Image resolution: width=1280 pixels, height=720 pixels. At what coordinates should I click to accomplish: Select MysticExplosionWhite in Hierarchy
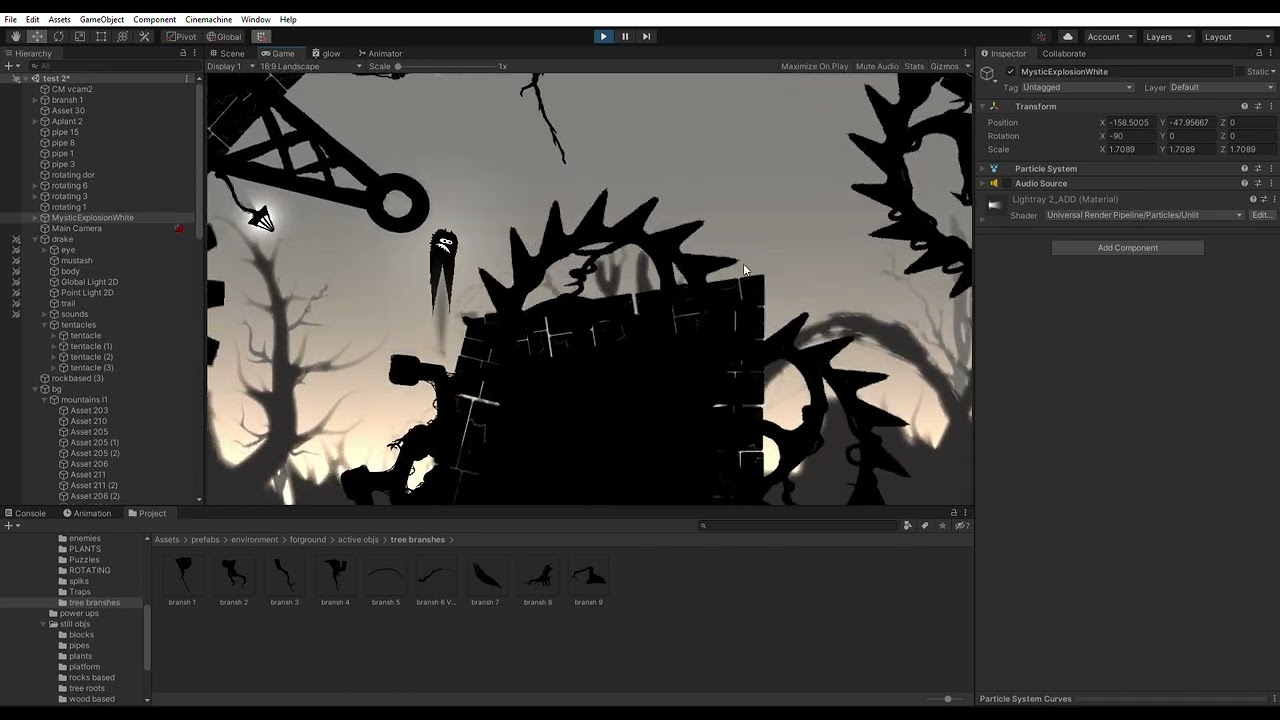[x=92, y=217]
